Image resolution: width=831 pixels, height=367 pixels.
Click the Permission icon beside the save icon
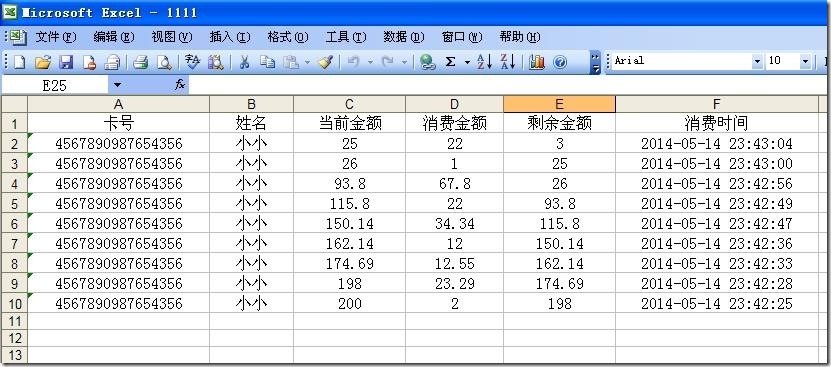tap(89, 63)
